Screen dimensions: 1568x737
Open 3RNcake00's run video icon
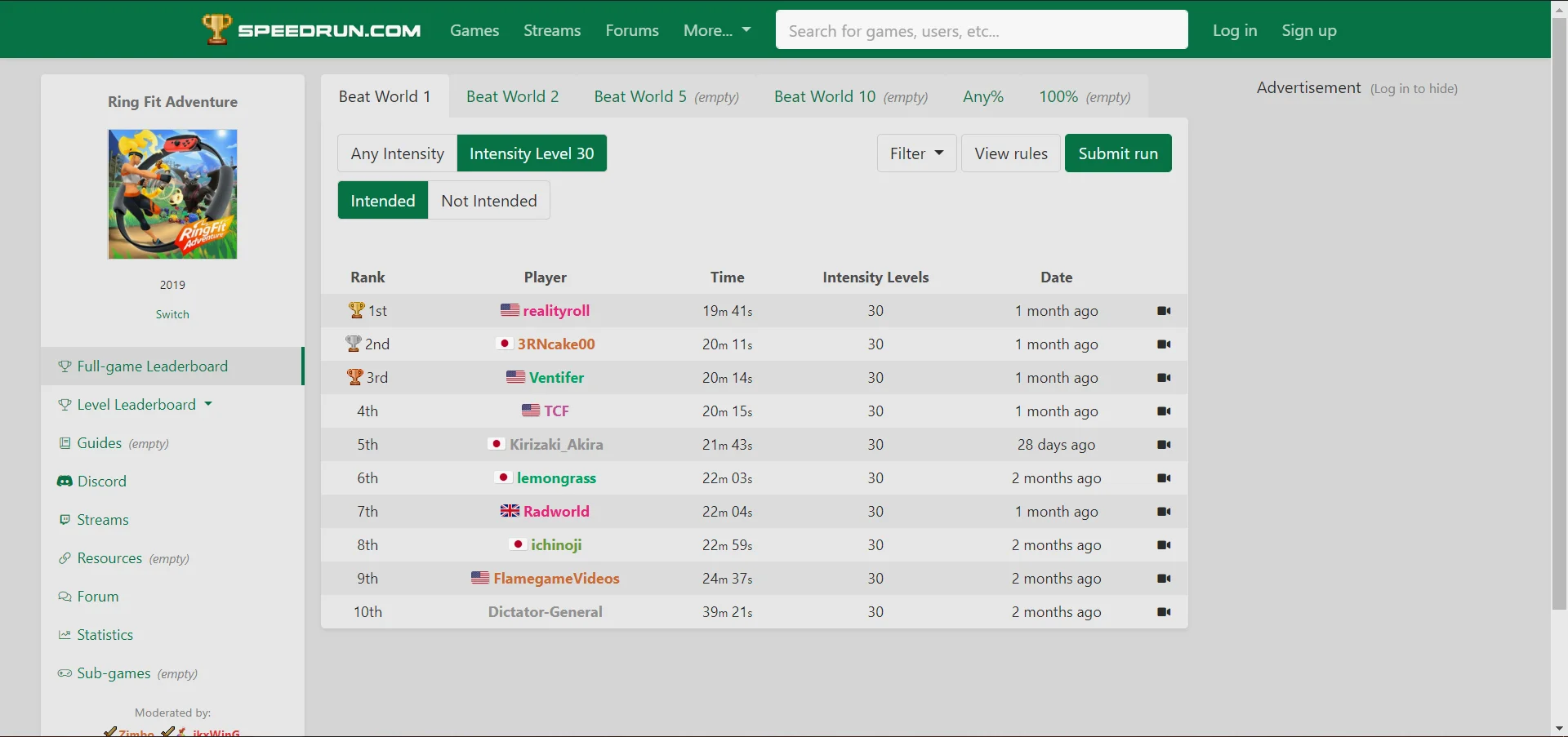(x=1164, y=344)
